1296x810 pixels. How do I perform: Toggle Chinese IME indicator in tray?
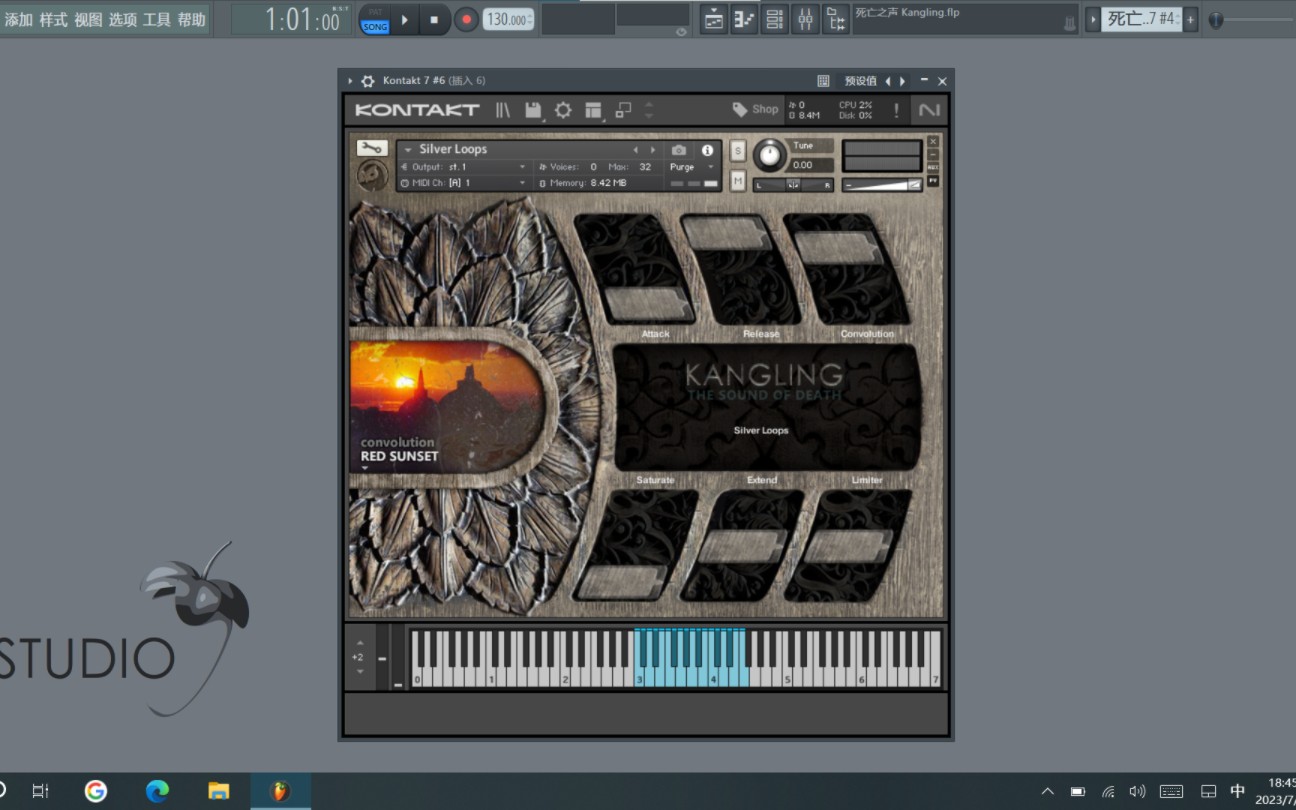pyautogui.click(x=1237, y=791)
